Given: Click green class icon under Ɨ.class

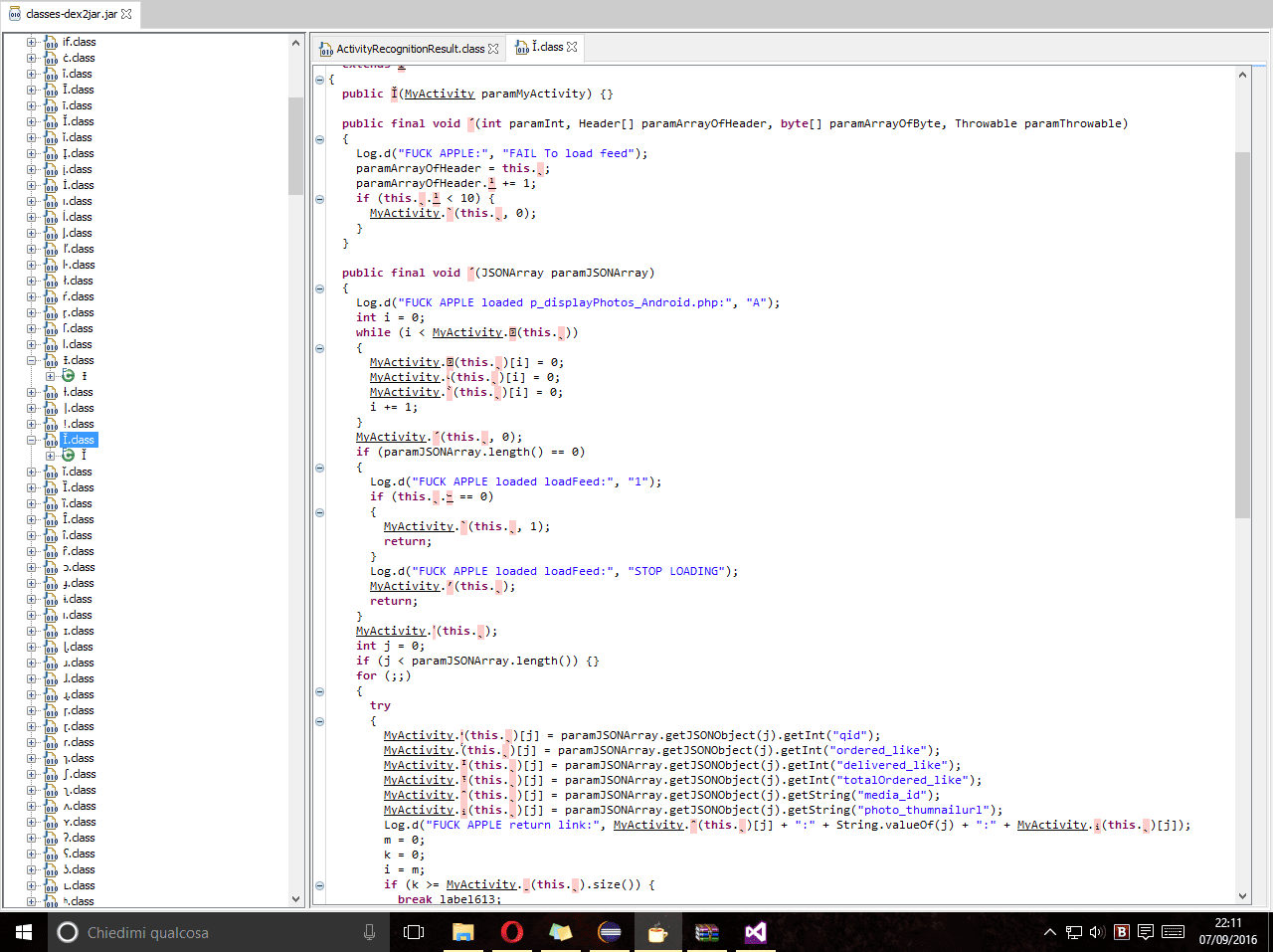Looking at the screenshot, I should [x=69, y=376].
